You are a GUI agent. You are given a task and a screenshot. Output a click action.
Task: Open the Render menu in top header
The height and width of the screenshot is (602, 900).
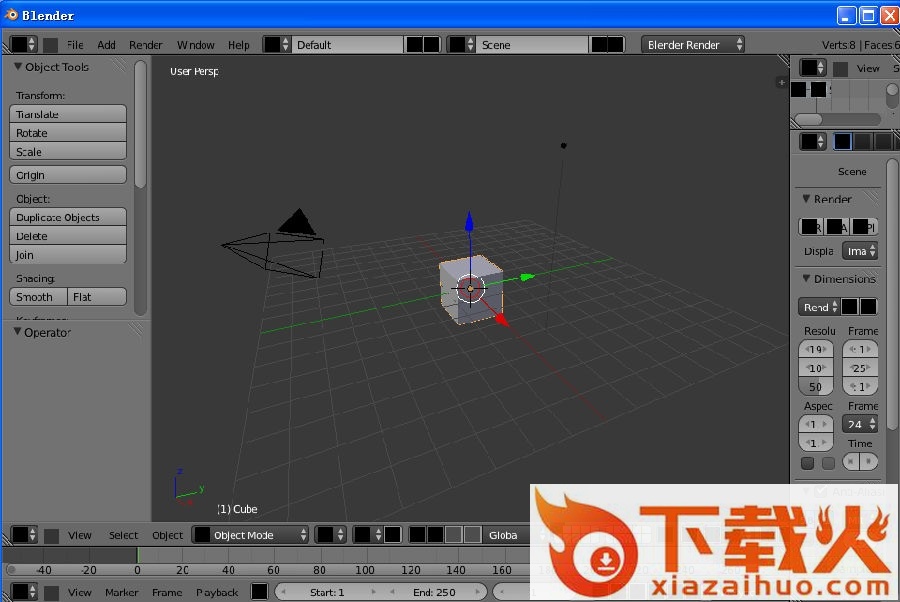tap(146, 45)
